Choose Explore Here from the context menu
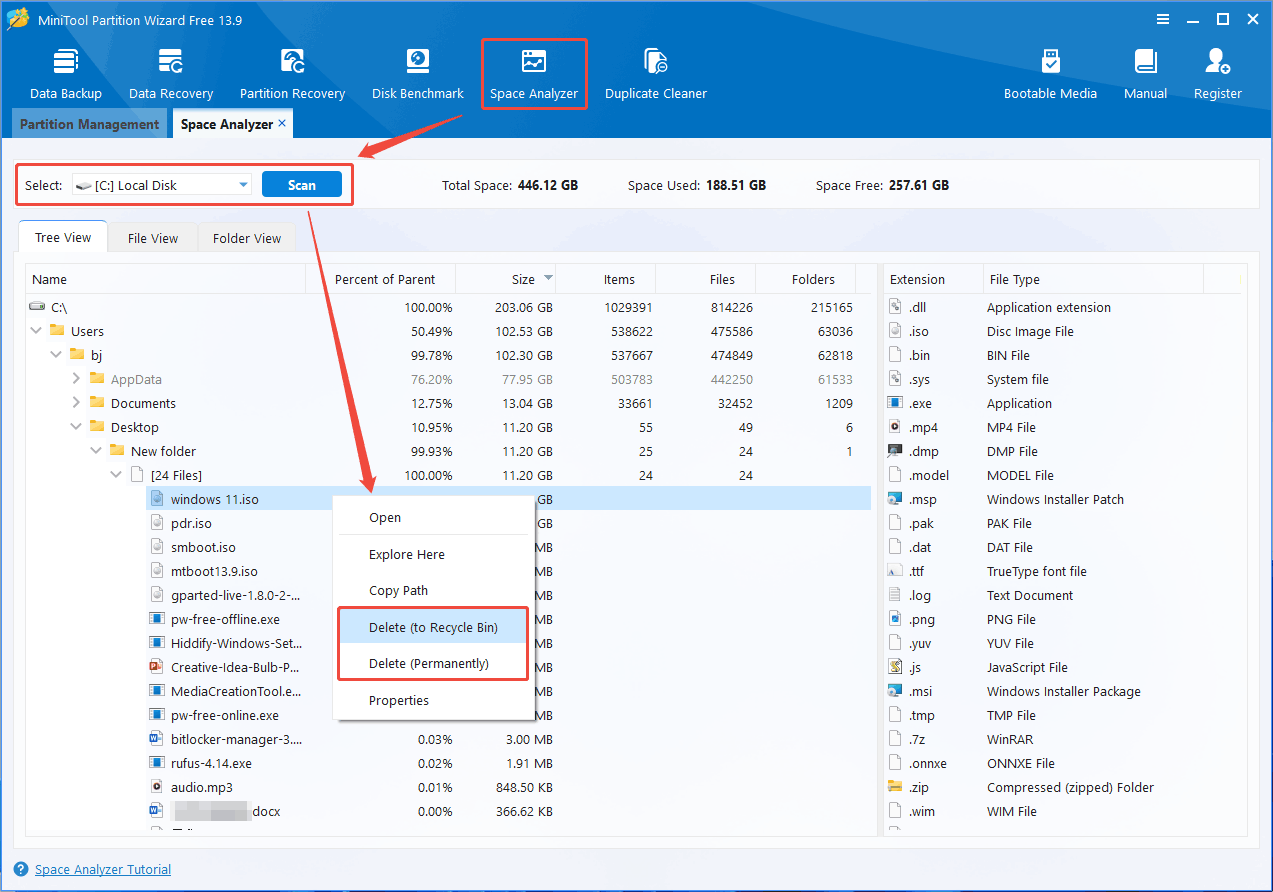The image size is (1273, 892). click(x=434, y=554)
